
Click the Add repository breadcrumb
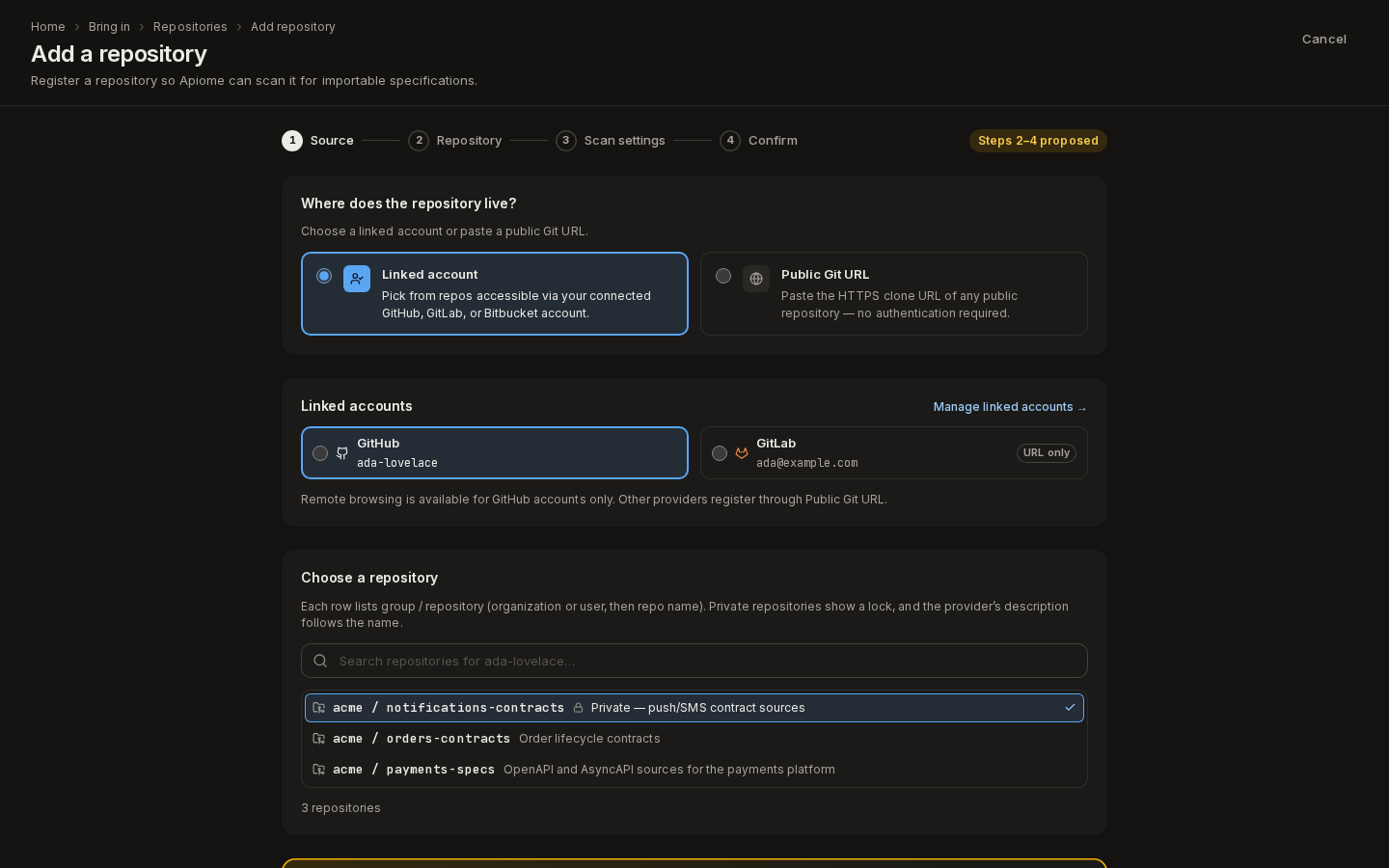click(x=293, y=27)
